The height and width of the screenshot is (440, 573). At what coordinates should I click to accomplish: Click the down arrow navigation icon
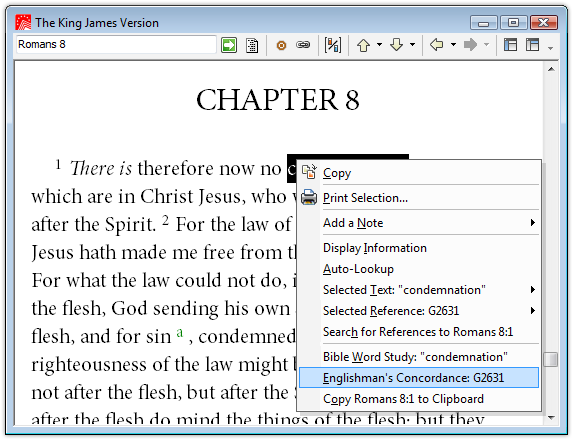(396, 45)
